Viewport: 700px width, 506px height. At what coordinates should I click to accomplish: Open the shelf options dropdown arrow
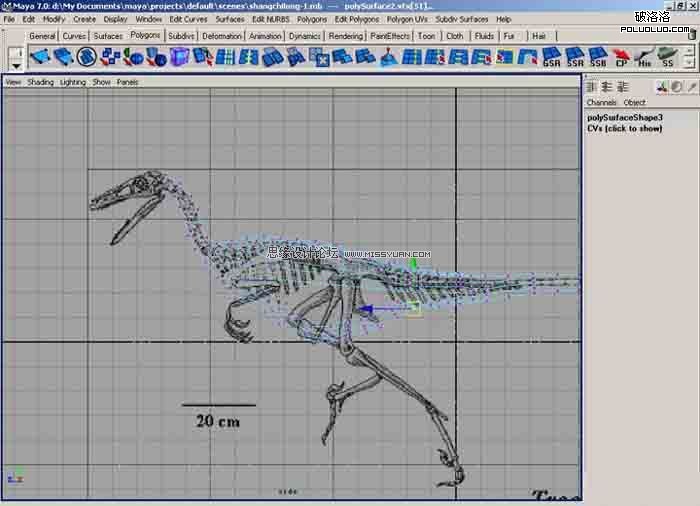click(17, 66)
